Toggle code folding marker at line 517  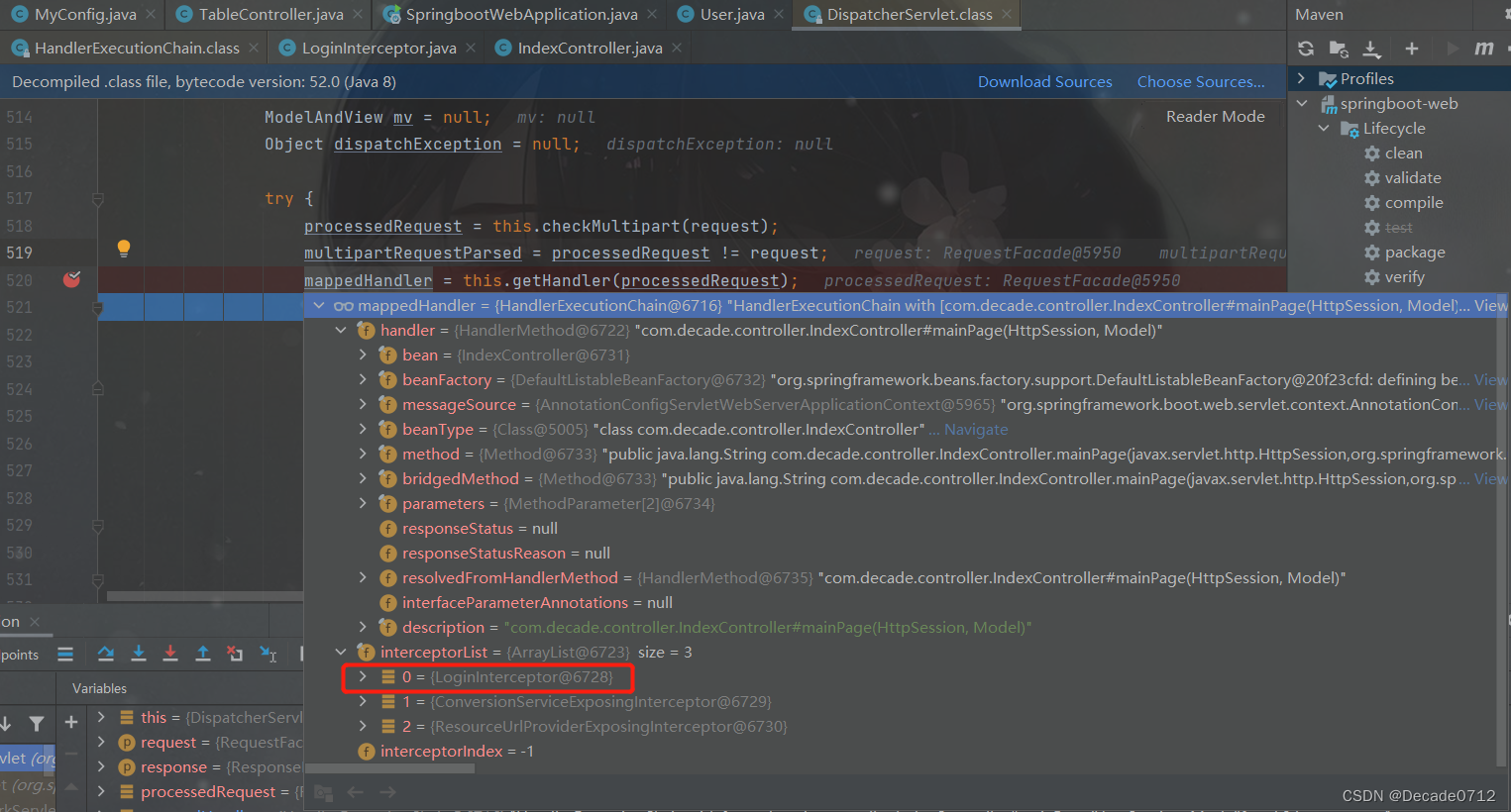pyautogui.click(x=98, y=199)
